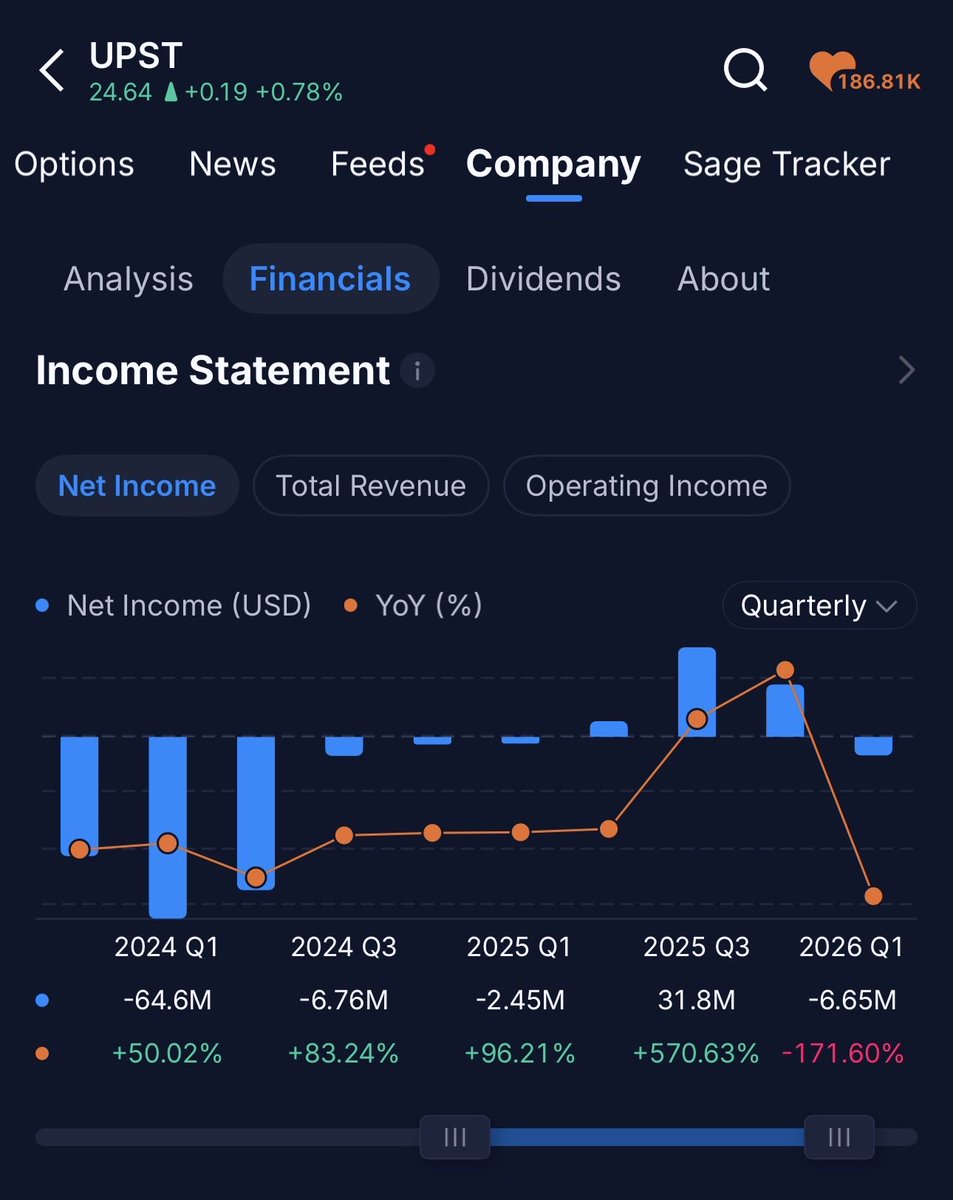Screen dimensions: 953x1200
Task: Click the +50.02% YoY value
Action: [x=167, y=1053]
